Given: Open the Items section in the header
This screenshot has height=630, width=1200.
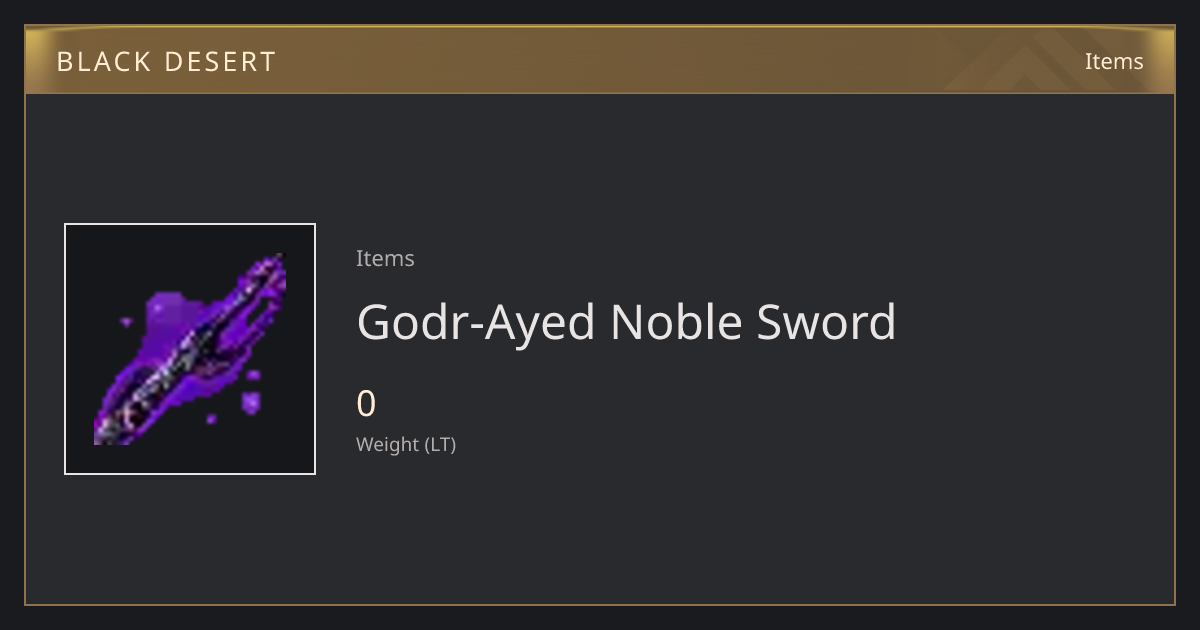Looking at the screenshot, I should click(1114, 61).
